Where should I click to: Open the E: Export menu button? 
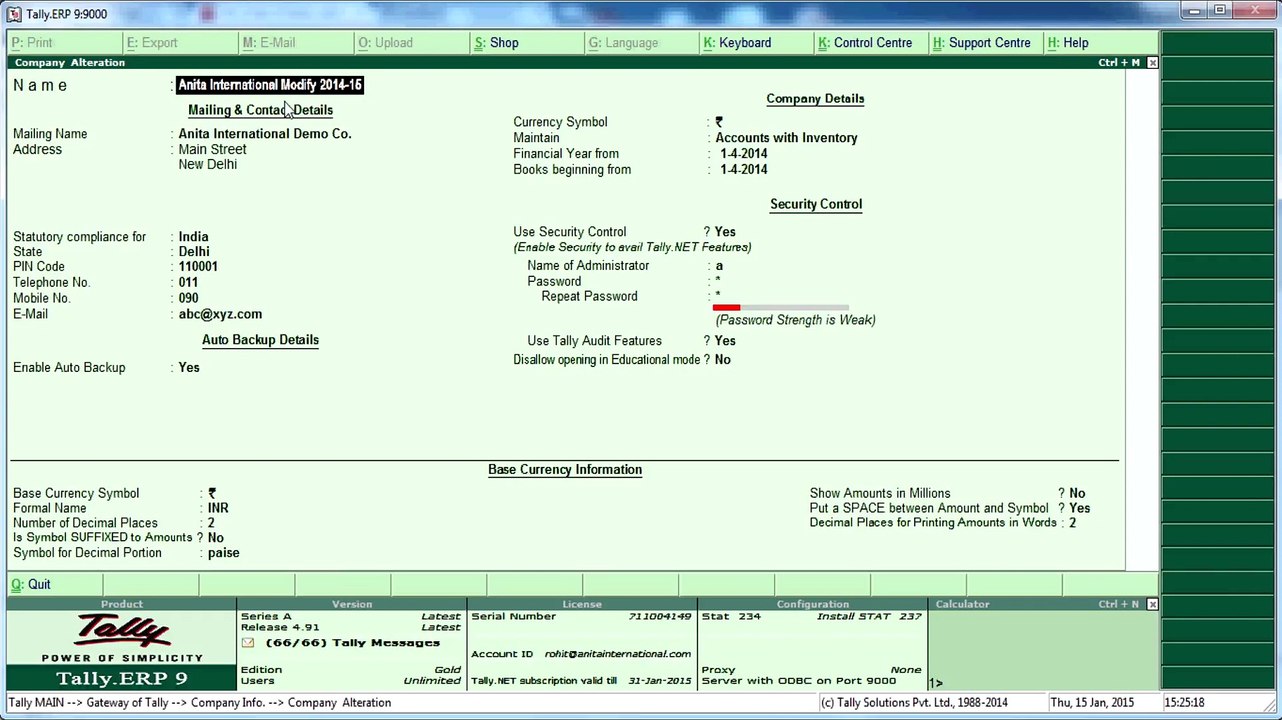pyautogui.click(x=180, y=43)
